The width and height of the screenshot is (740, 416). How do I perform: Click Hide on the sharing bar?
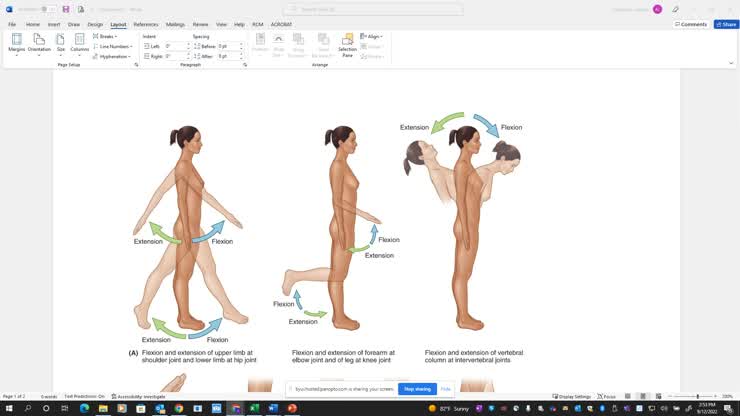[446, 389]
